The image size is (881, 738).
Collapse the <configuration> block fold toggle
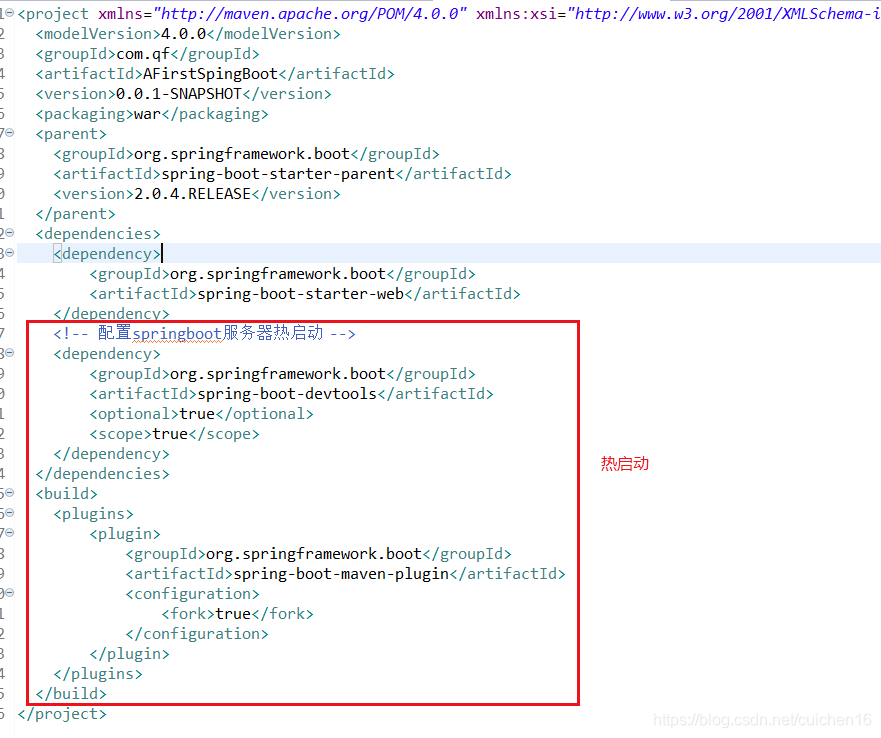10,593
